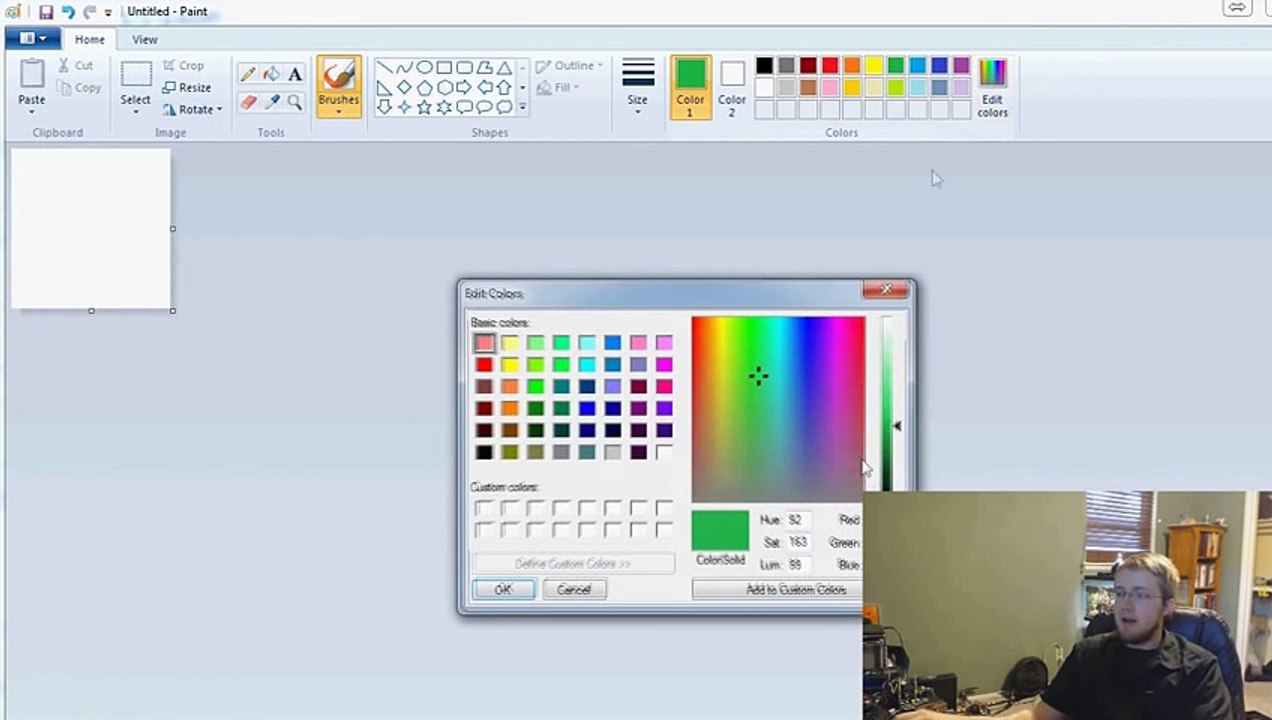Pick the Curve shape
The image size is (1272, 720).
[404, 68]
